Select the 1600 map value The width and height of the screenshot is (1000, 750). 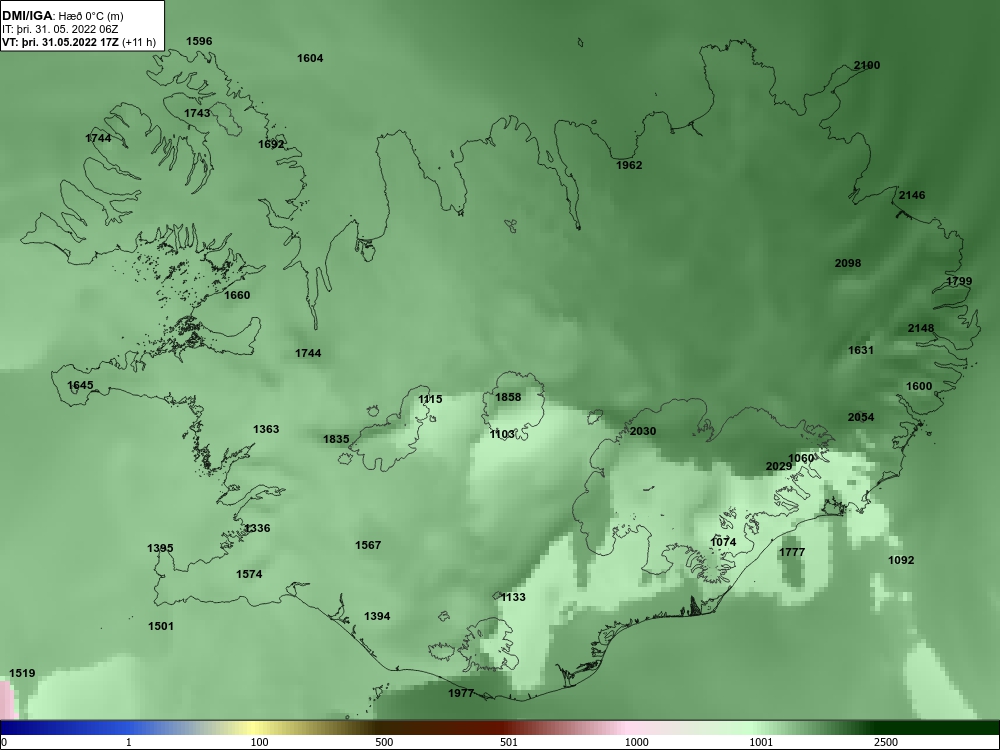click(919, 386)
